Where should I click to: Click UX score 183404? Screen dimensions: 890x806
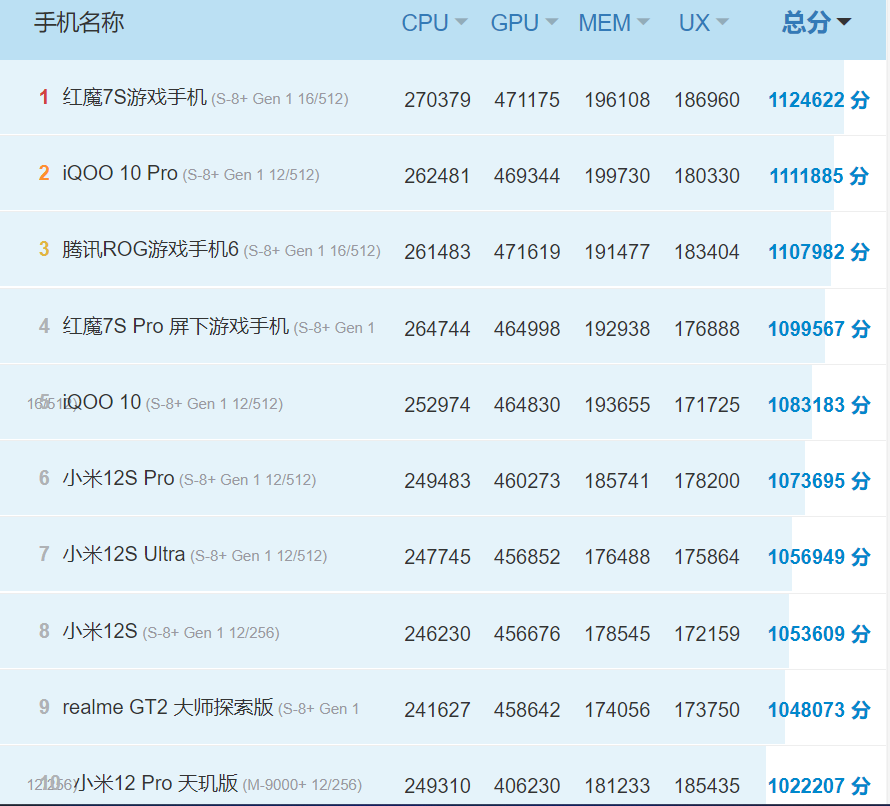707,252
